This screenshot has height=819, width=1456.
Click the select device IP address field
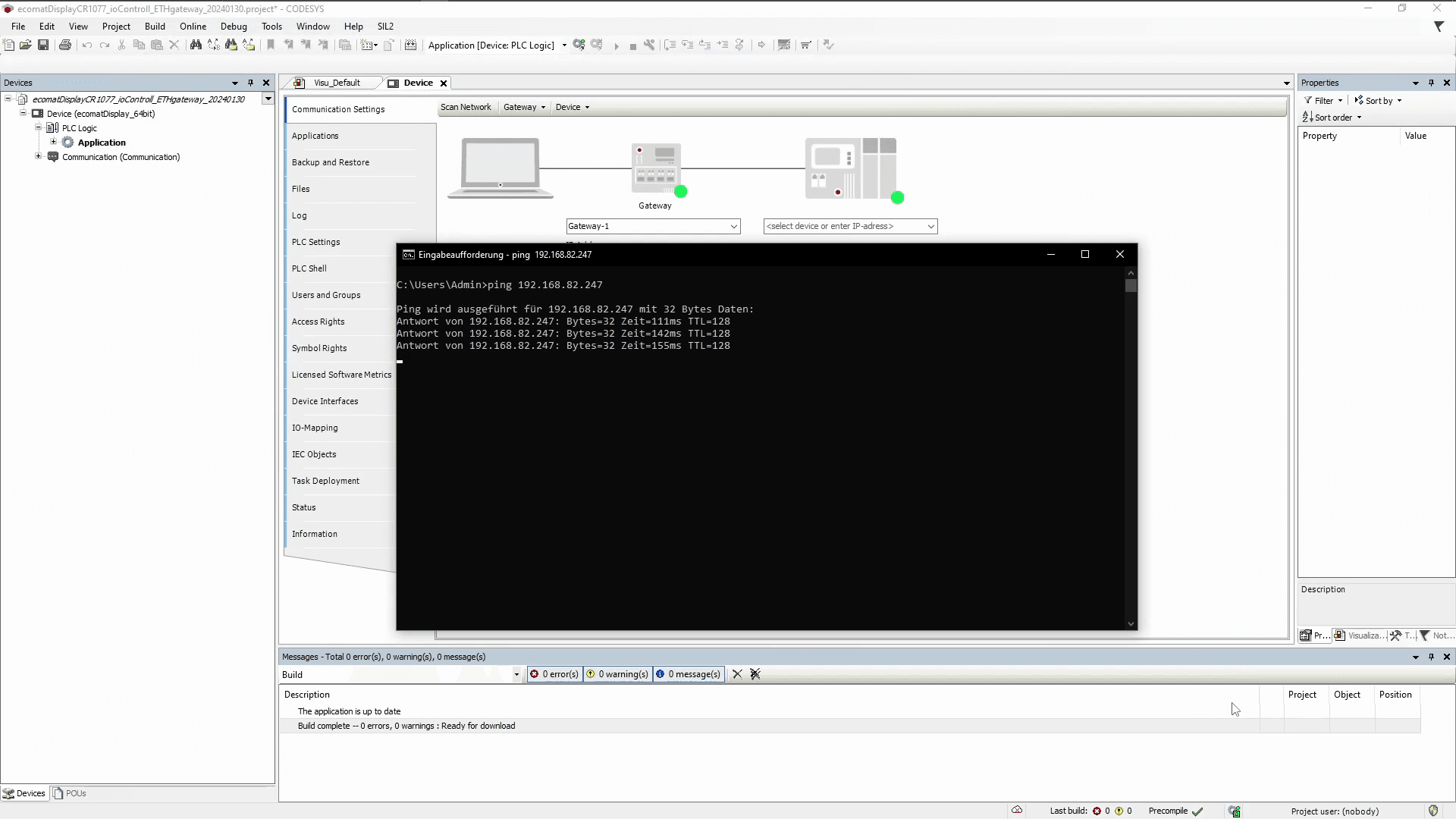(x=843, y=226)
